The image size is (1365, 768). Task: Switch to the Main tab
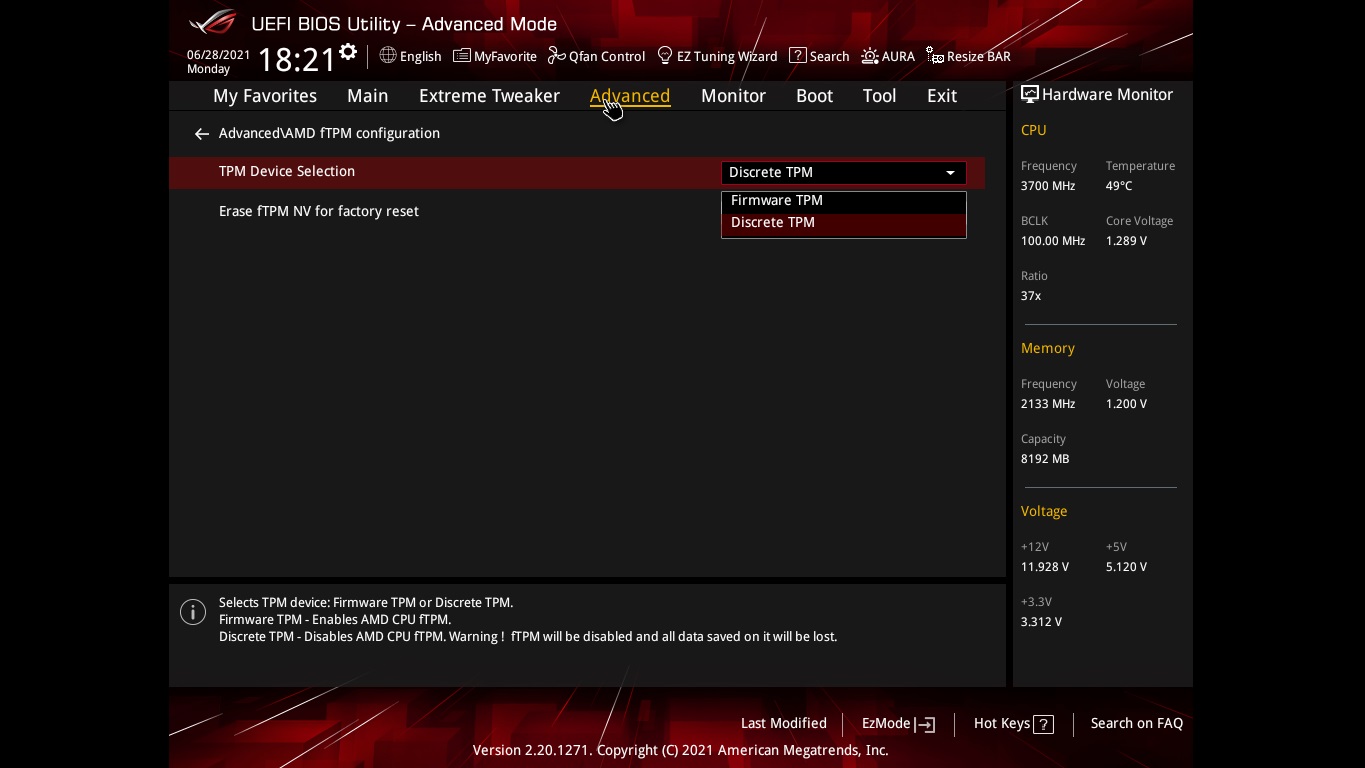[x=367, y=96]
